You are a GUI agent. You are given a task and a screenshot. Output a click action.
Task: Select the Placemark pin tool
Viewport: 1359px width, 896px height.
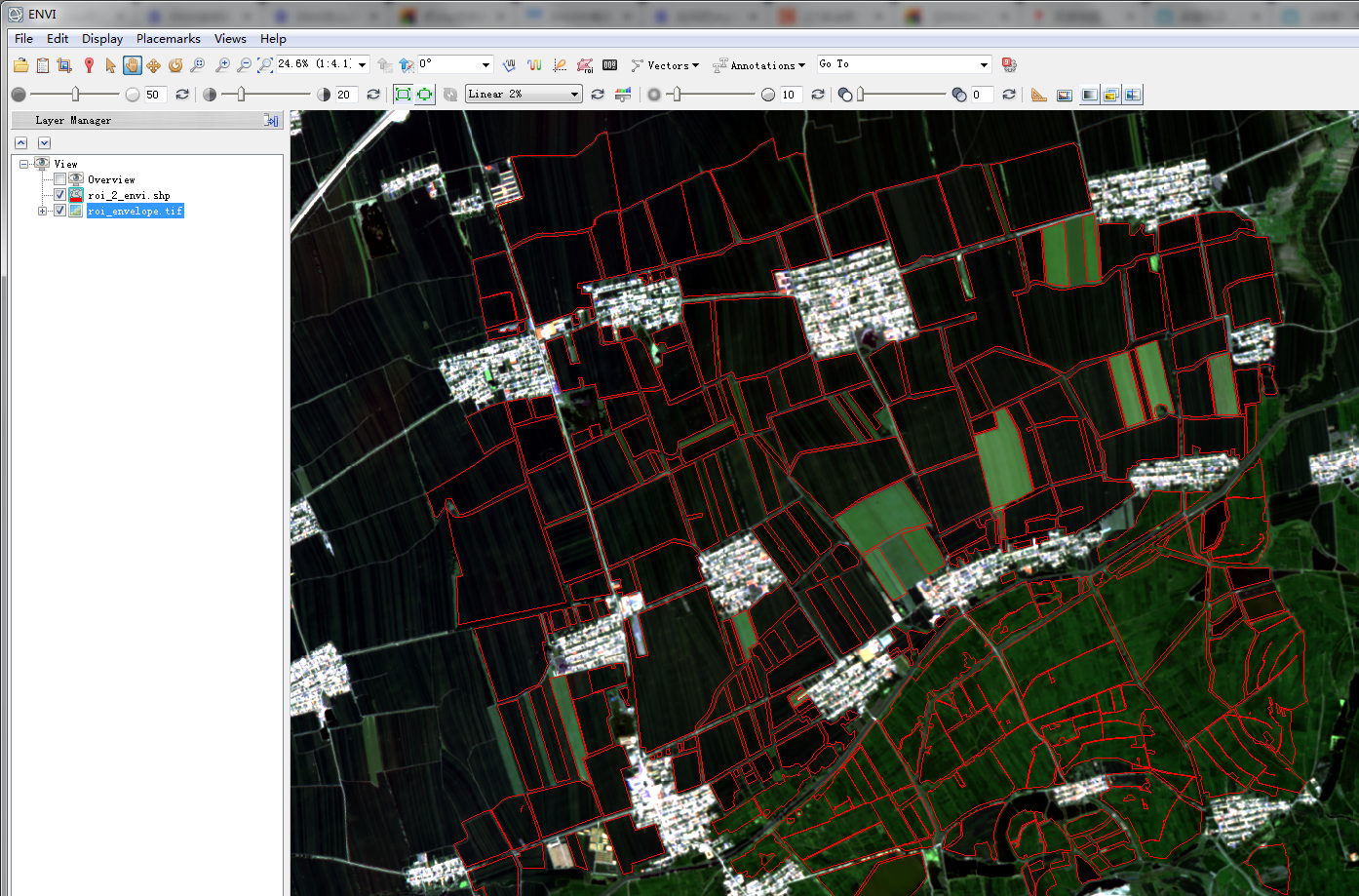click(x=89, y=64)
